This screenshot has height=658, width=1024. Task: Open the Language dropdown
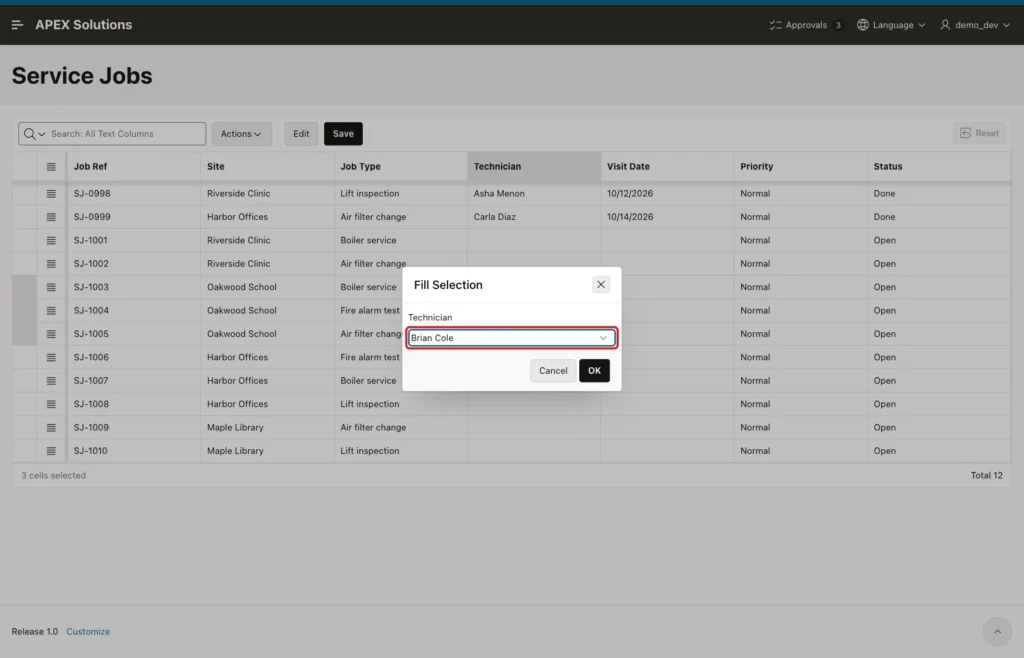point(891,25)
